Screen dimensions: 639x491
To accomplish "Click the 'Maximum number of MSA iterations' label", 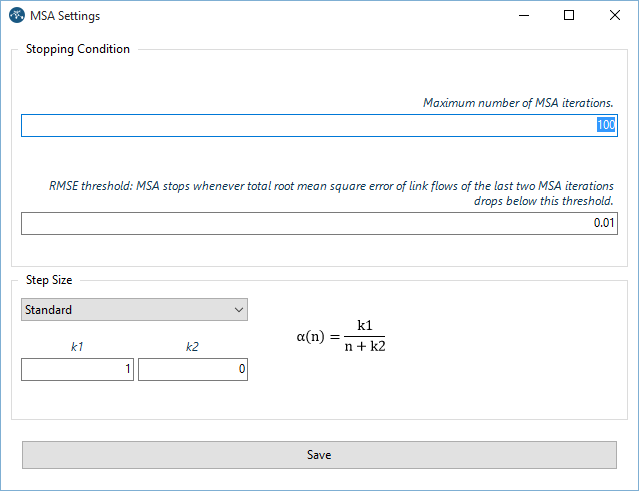I will coord(517,103).
